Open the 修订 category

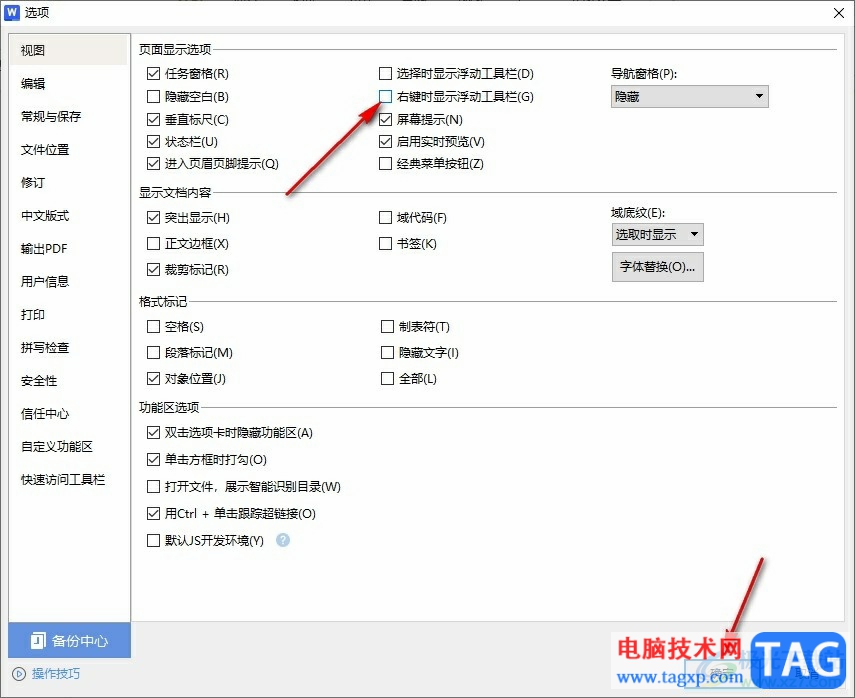tap(69, 182)
